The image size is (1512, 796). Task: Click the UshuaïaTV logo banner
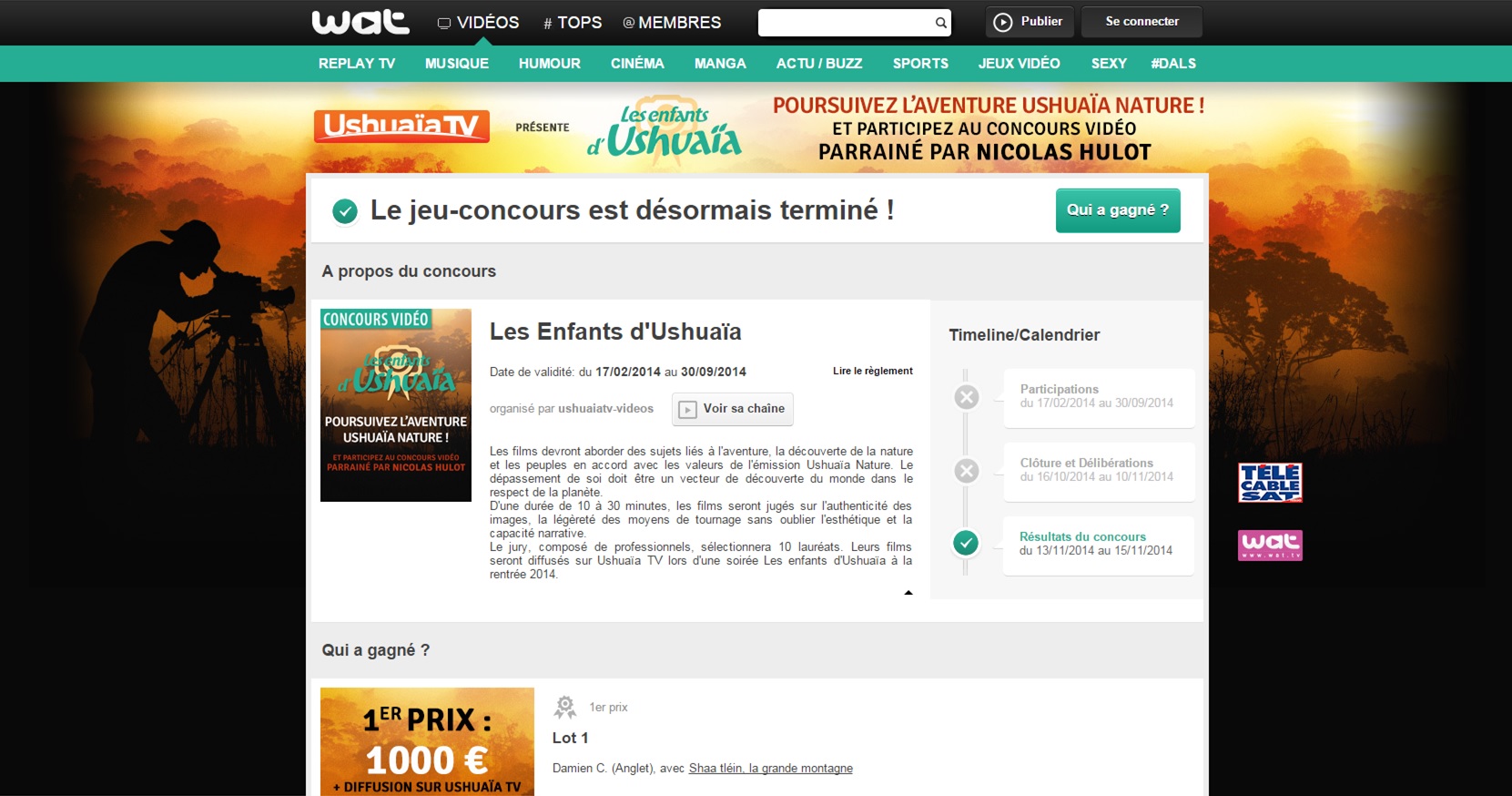pyautogui.click(x=401, y=127)
